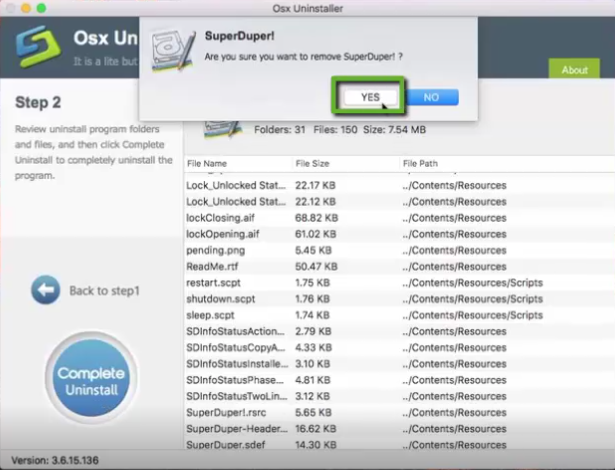Click path of restart.scpt row

(x=473, y=283)
